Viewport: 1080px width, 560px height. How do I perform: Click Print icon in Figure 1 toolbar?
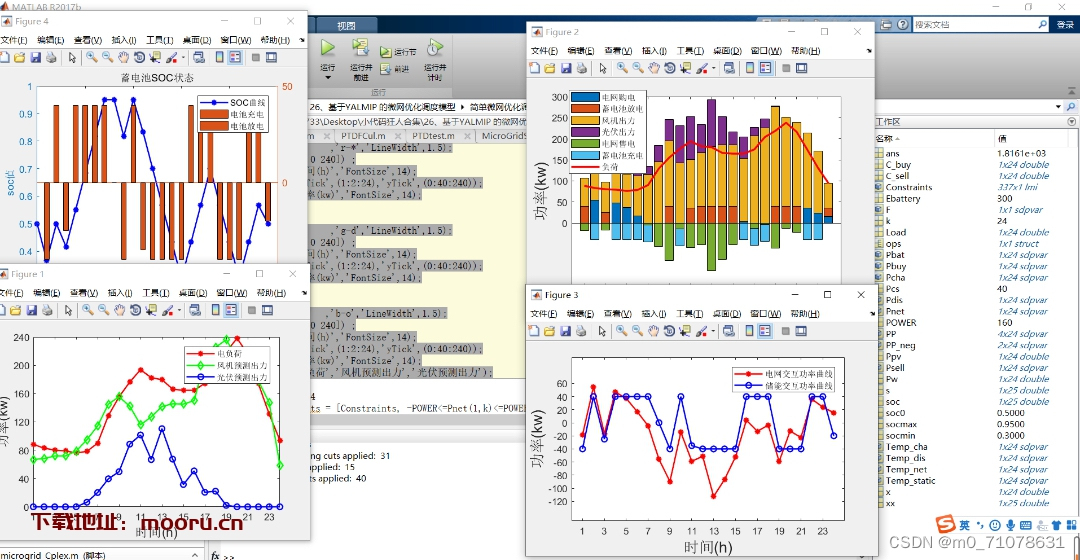point(48,311)
